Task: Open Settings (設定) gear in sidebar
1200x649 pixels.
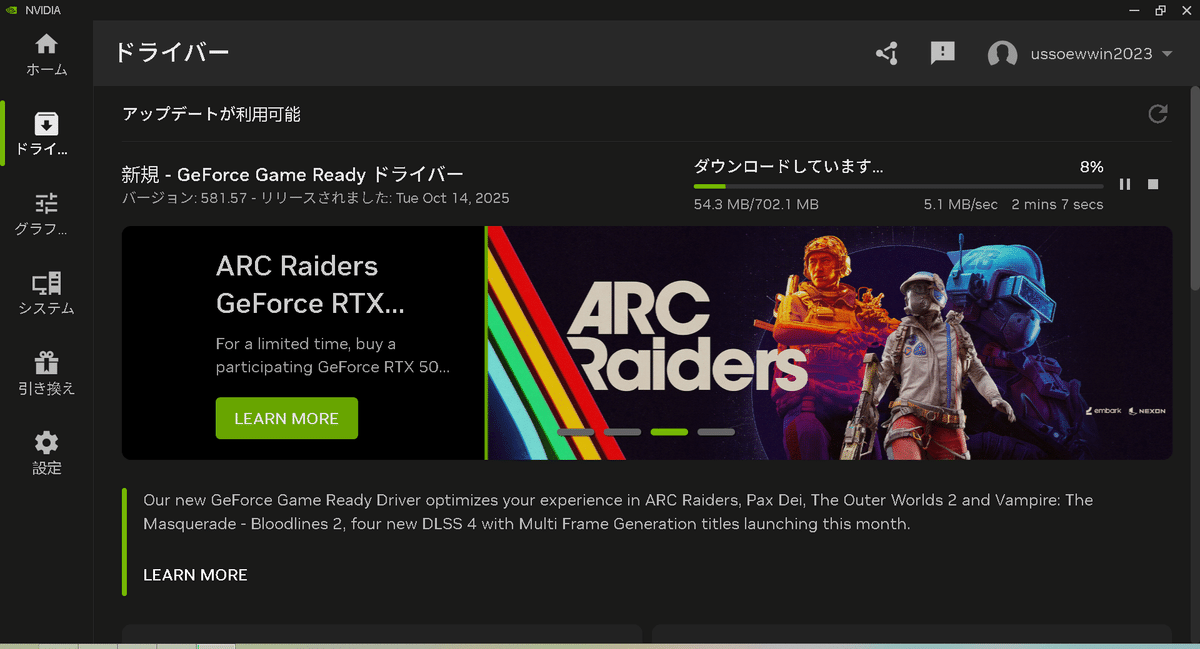Action: (x=47, y=453)
